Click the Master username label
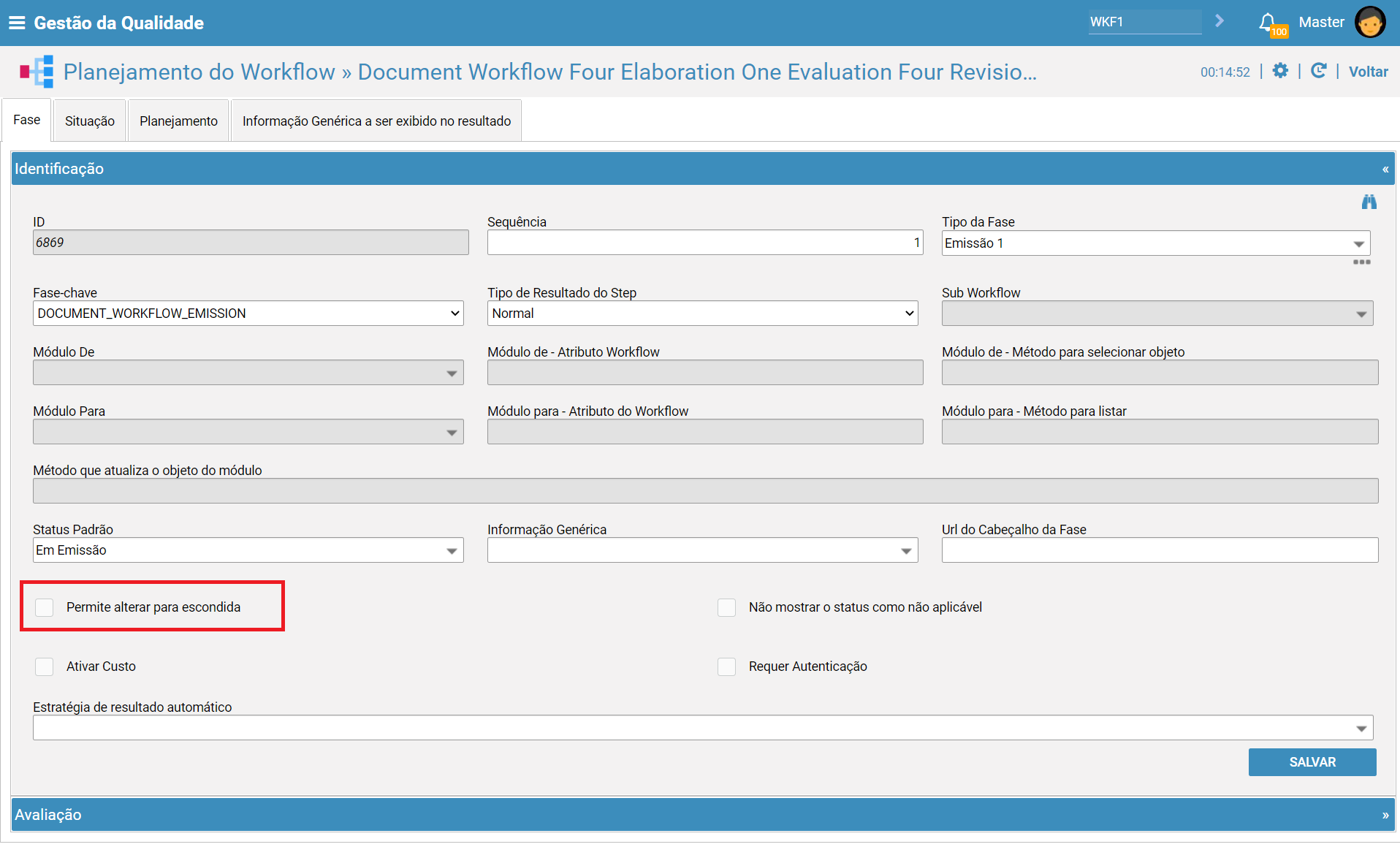This screenshot has height=847, width=1400. tap(1321, 22)
